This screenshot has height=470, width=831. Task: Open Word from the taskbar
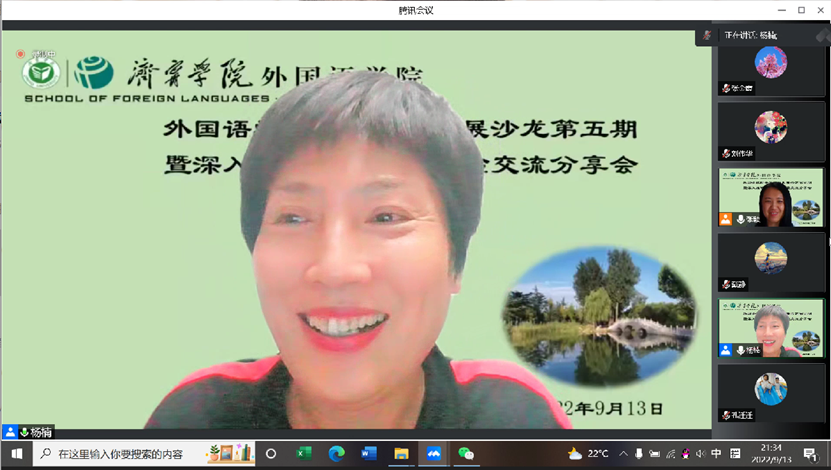[x=368, y=454]
